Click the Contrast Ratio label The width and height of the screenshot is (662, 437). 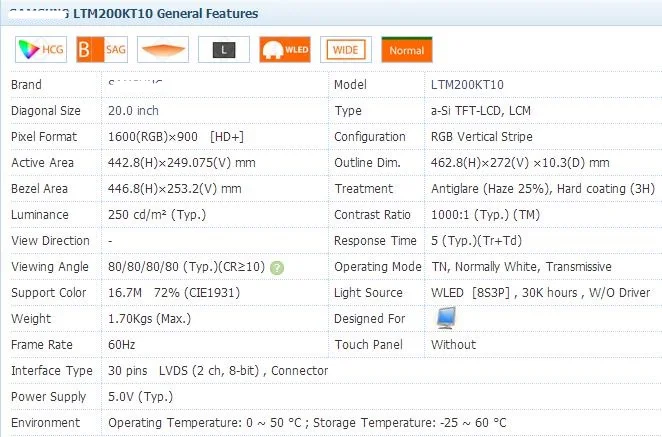point(372,215)
